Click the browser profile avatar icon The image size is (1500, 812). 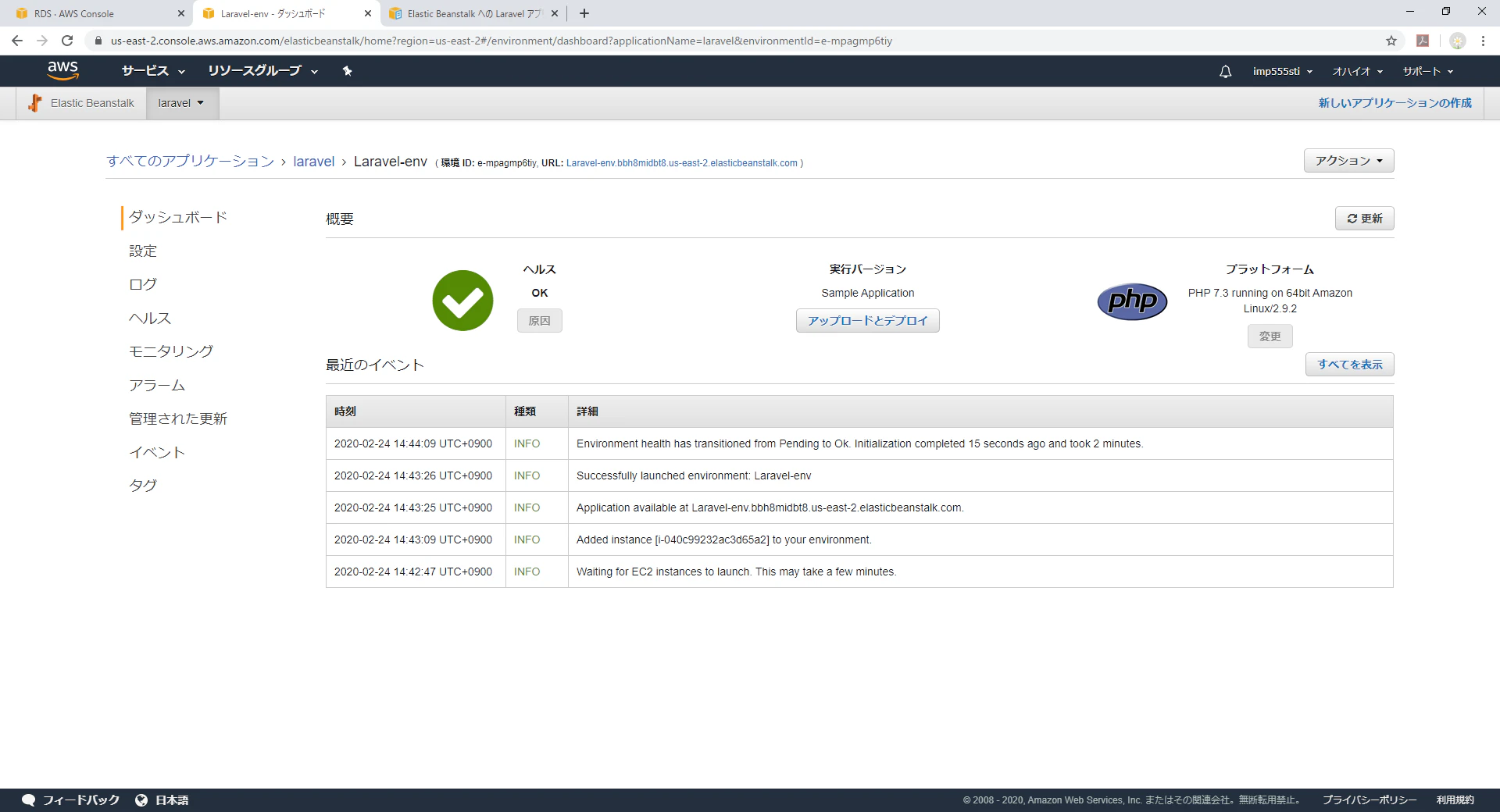(x=1458, y=41)
